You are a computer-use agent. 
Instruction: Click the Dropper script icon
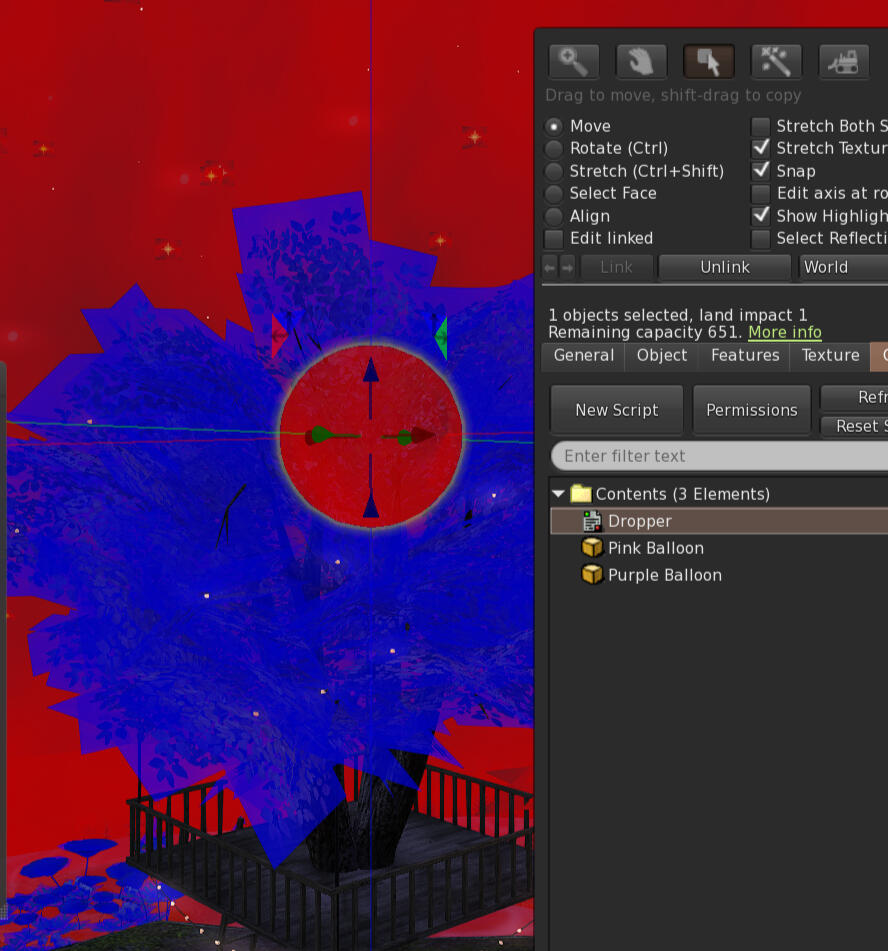click(592, 521)
